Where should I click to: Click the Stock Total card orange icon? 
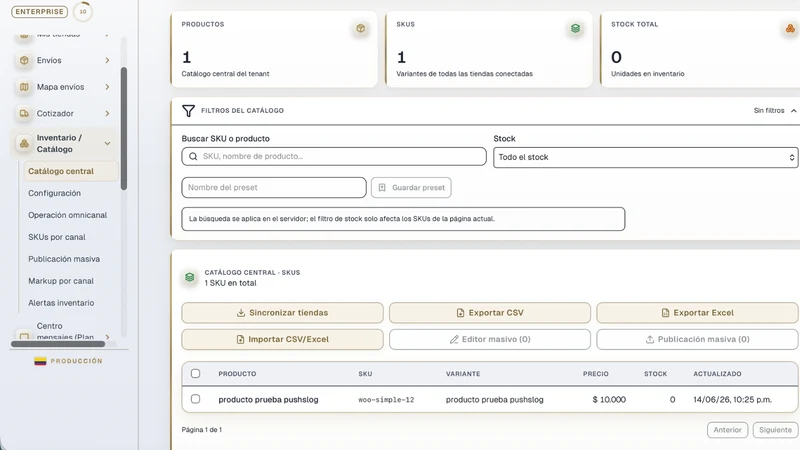coord(790,29)
